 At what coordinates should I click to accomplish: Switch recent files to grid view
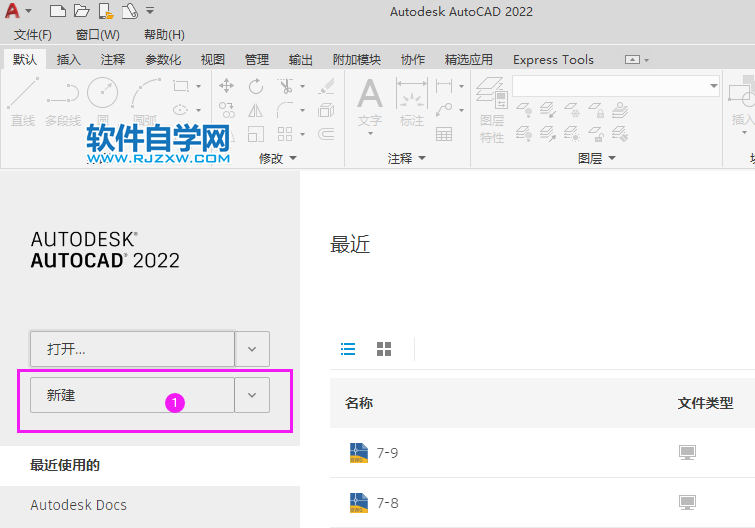tap(384, 349)
